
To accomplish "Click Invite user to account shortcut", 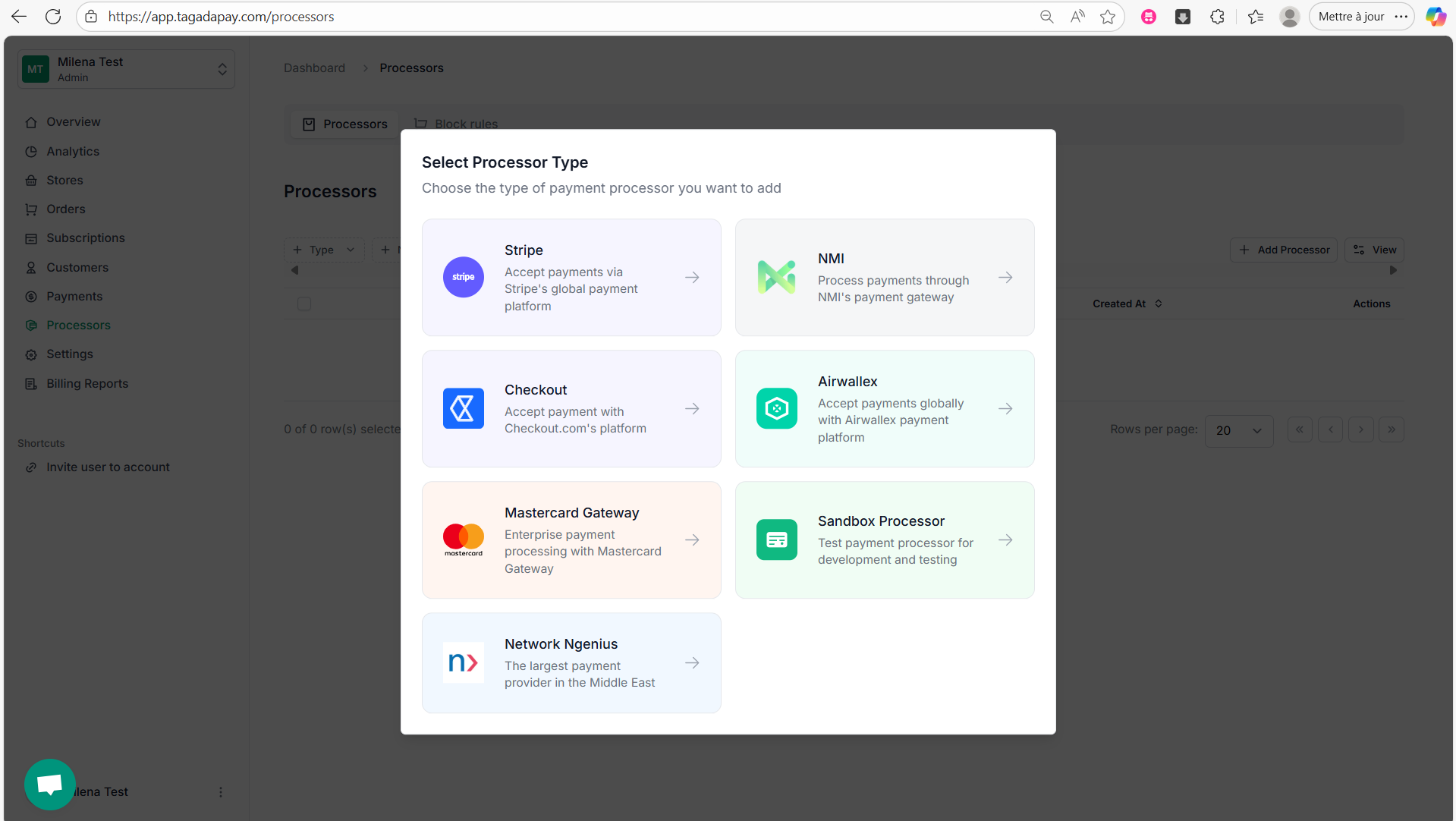I will click(x=108, y=467).
